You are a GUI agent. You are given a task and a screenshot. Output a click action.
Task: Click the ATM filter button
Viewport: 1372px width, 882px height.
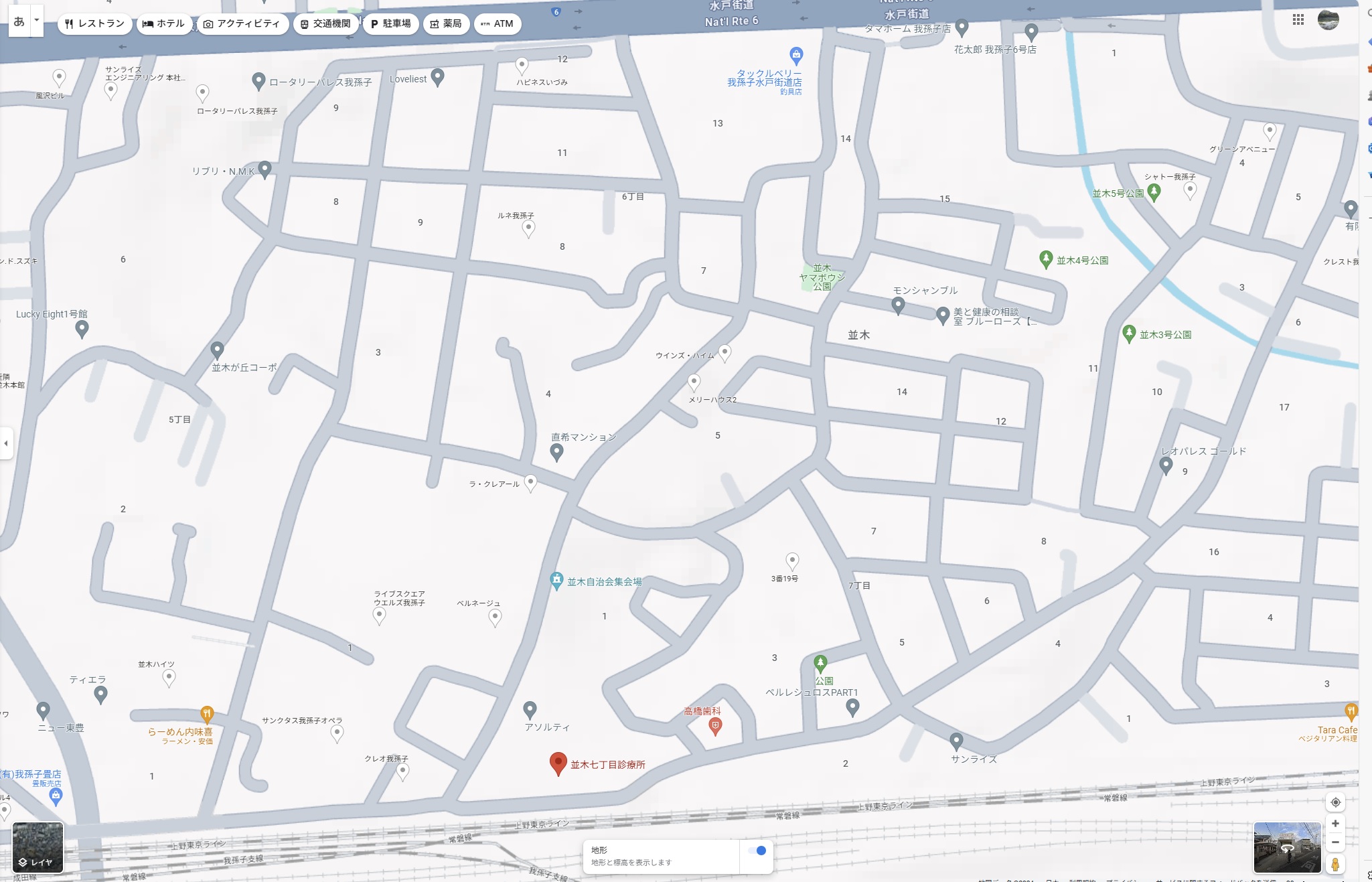(x=497, y=23)
